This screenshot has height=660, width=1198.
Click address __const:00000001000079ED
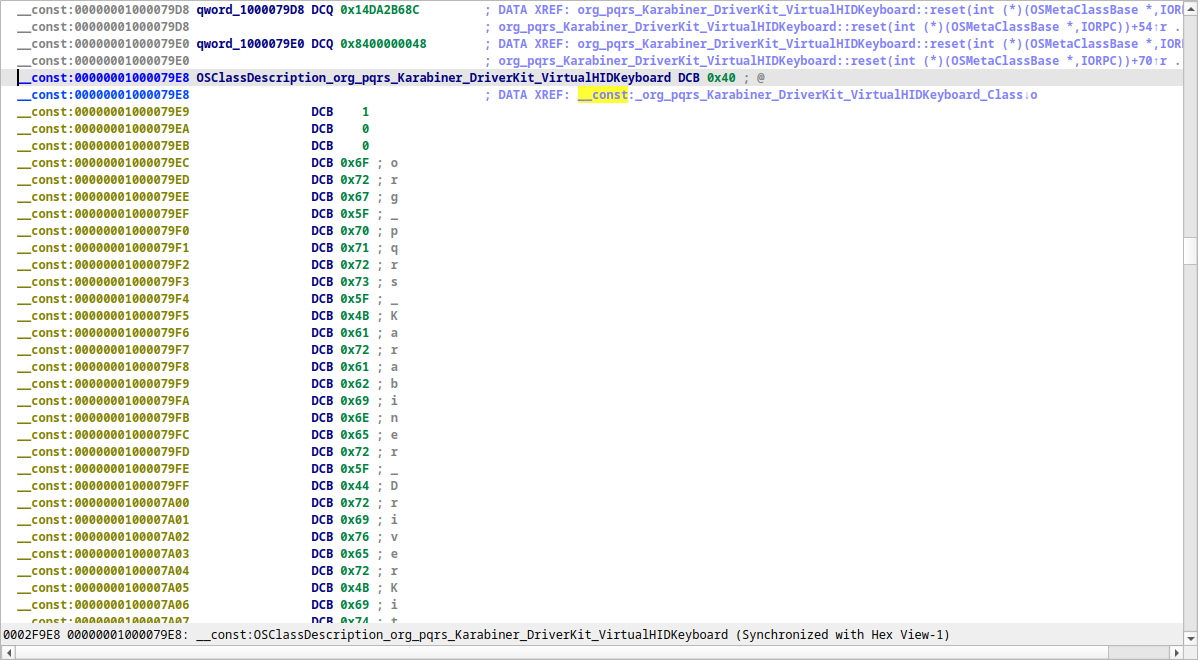click(103, 180)
